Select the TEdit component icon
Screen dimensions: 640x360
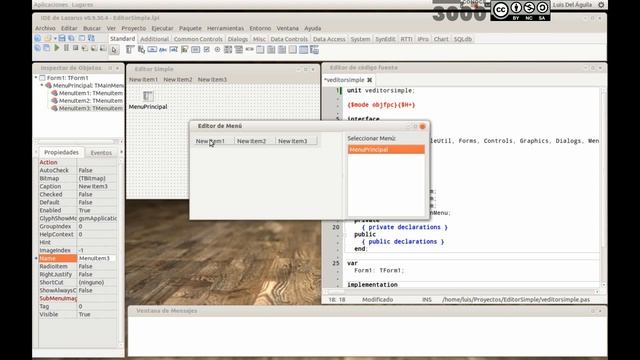coord(173,49)
